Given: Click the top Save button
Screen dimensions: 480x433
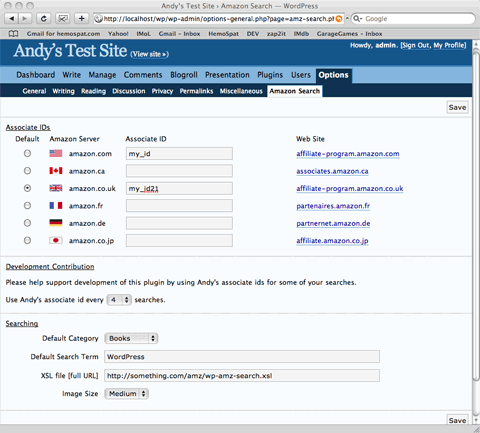Looking at the screenshot, I should pyautogui.click(x=457, y=107).
